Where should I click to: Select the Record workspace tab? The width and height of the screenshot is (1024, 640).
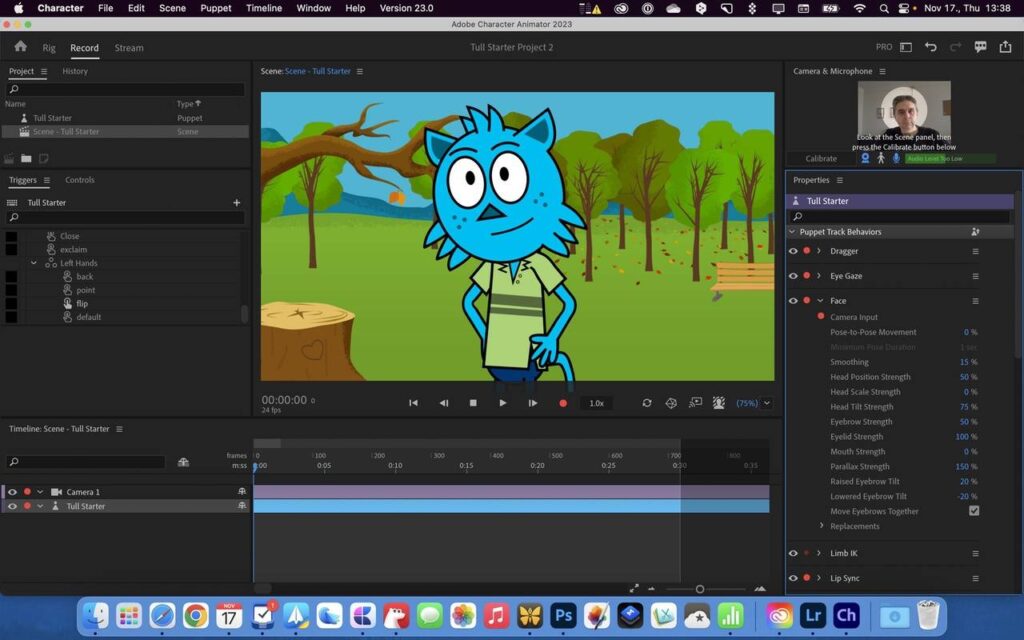pyautogui.click(x=84, y=48)
